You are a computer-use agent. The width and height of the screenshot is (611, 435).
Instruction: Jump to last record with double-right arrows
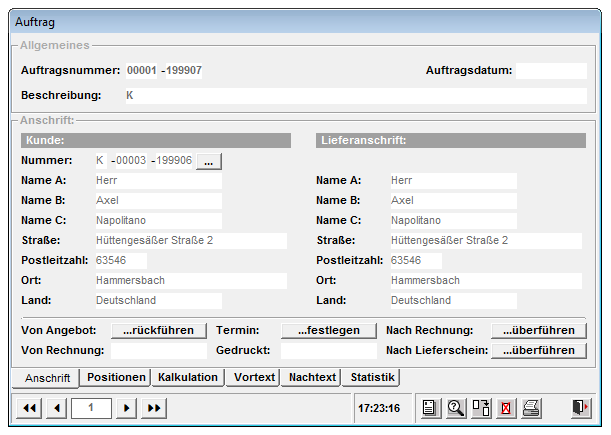[154, 408]
